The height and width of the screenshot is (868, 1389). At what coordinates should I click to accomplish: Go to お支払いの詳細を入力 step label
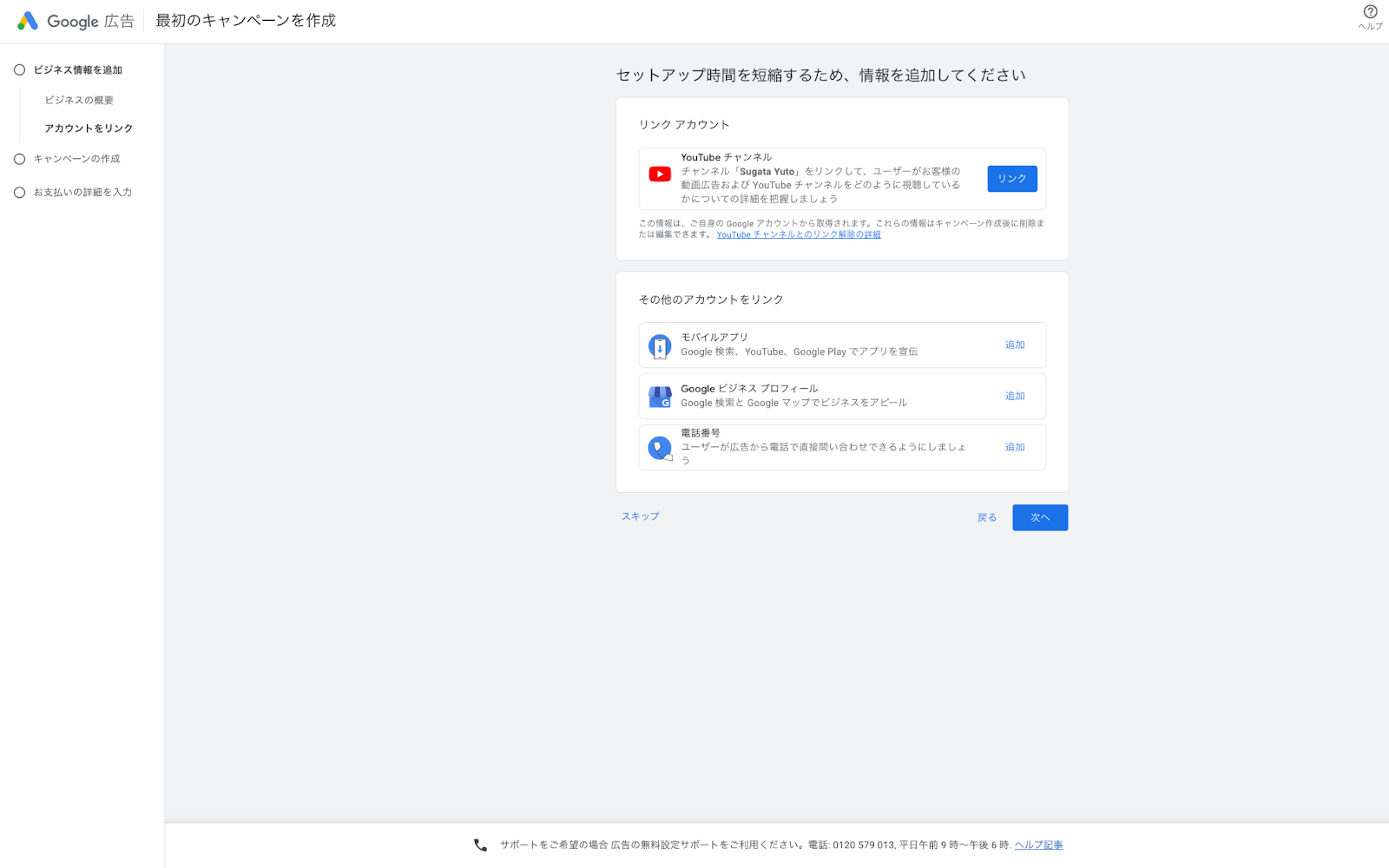pos(82,193)
